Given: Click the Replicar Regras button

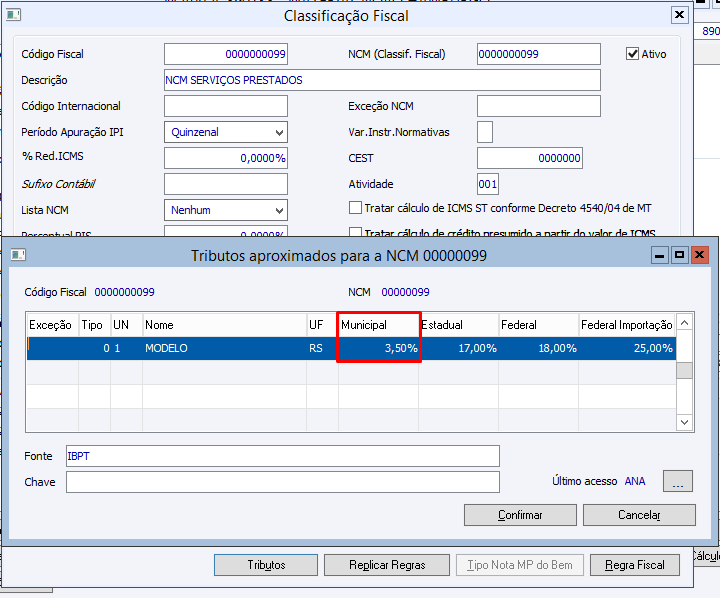Looking at the screenshot, I should point(387,565).
